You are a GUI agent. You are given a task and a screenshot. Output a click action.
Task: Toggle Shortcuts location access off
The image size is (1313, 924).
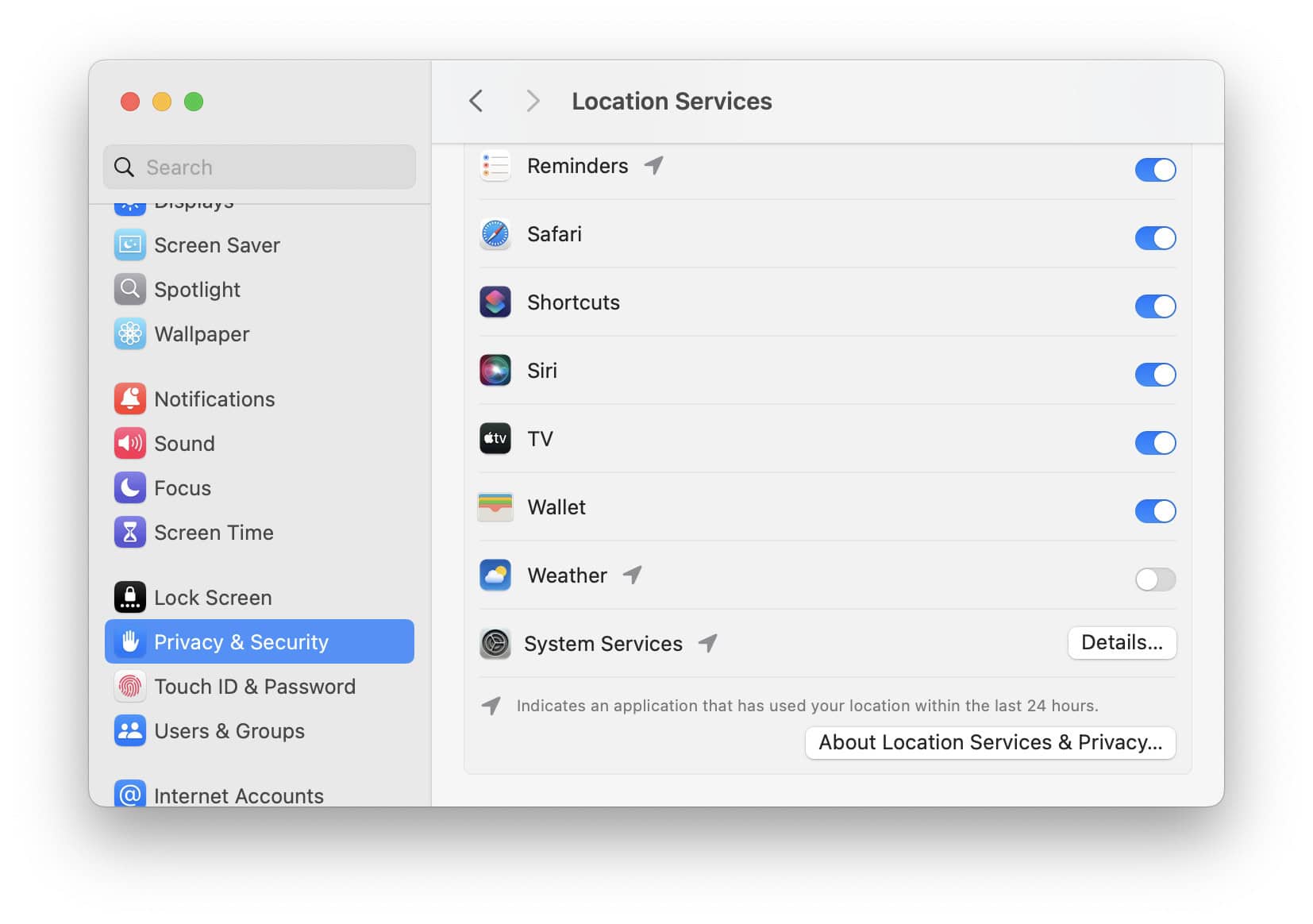tap(1155, 306)
